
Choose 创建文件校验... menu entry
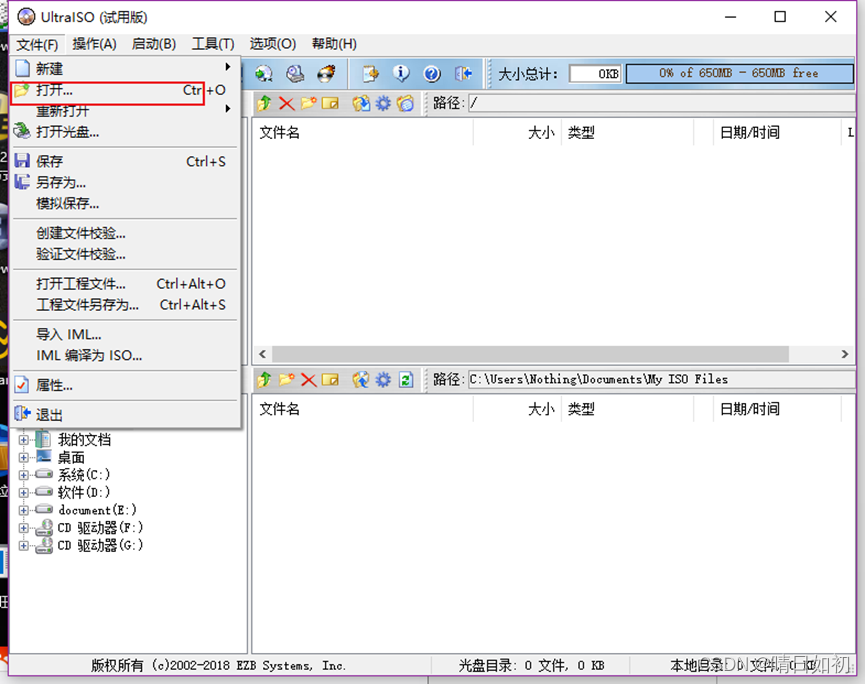click(x=125, y=233)
